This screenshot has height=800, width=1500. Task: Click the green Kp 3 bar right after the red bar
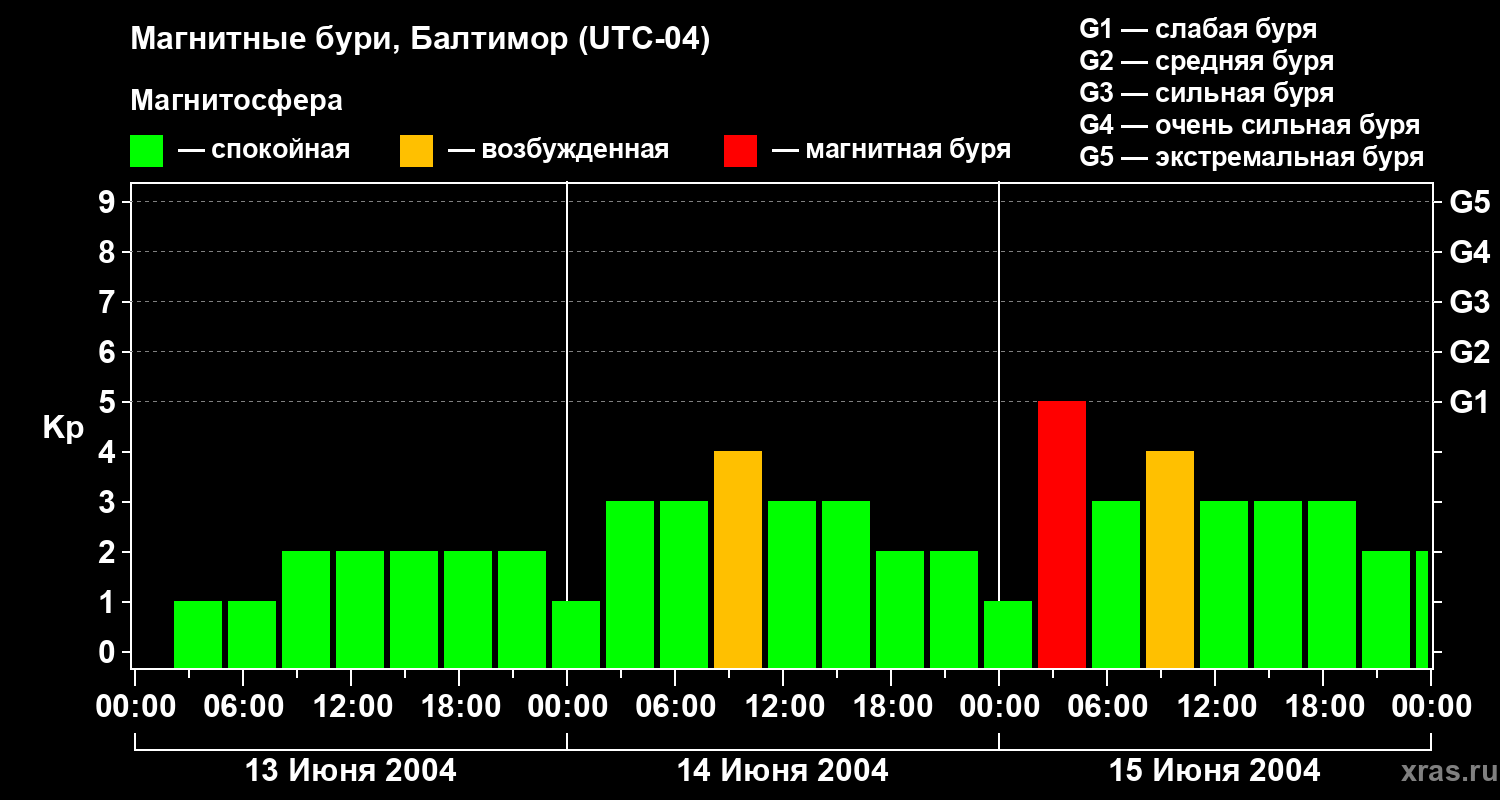[1116, 584]
